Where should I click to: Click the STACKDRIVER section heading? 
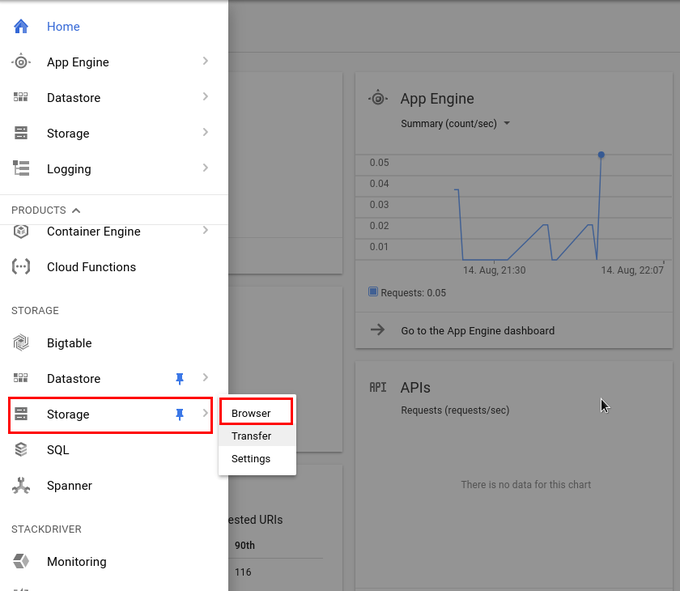coord(46,529)
